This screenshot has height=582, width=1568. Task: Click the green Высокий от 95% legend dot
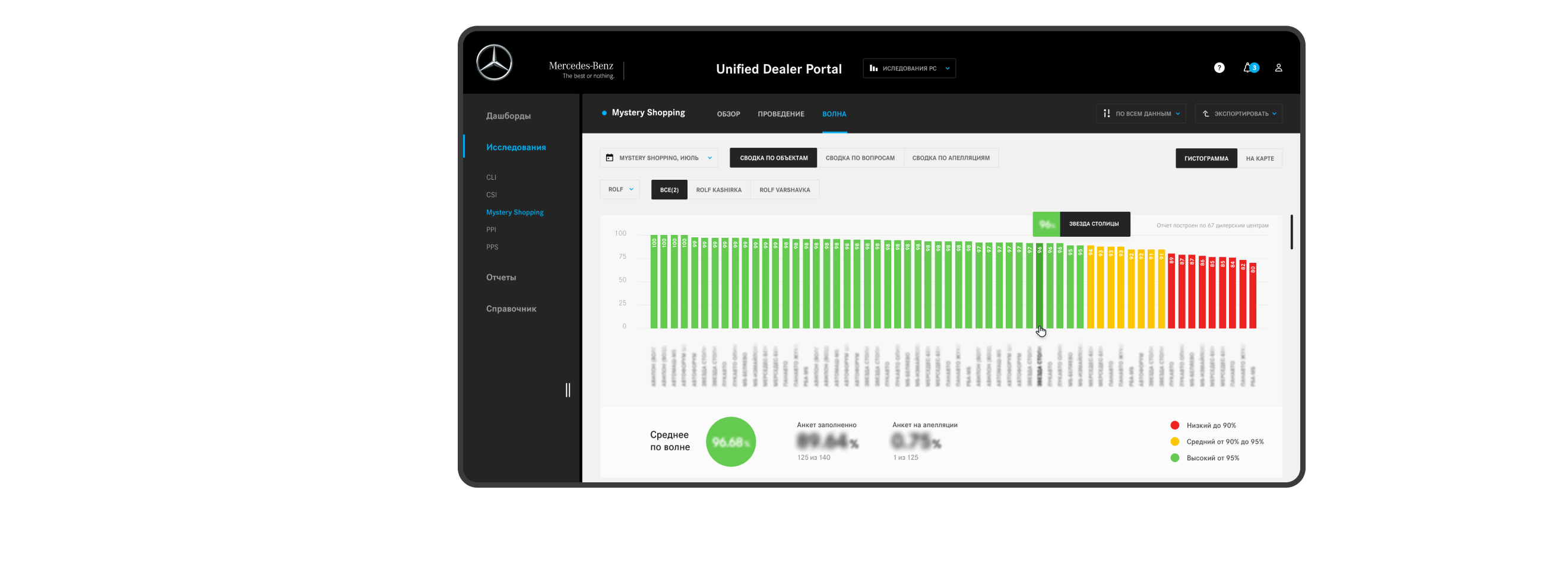(1174, 458)
